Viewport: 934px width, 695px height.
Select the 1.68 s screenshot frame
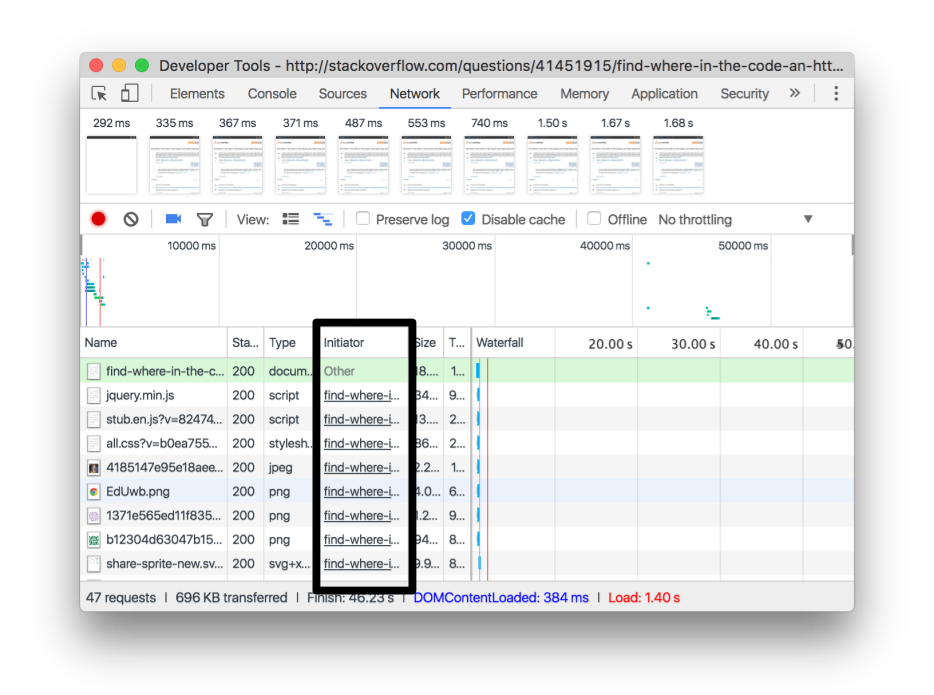click(x=678, y=165)
